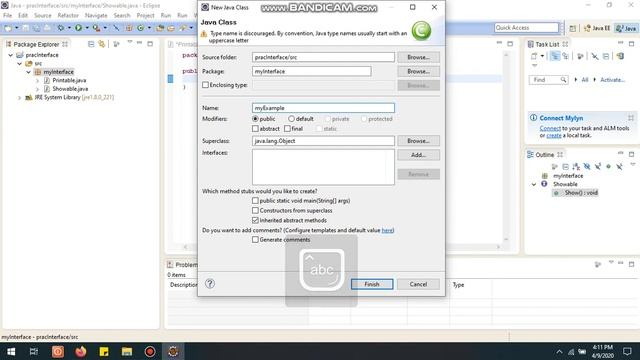Click the green Run play icon
This screenshot has width=640, height=360.
[x=78, y=28]
